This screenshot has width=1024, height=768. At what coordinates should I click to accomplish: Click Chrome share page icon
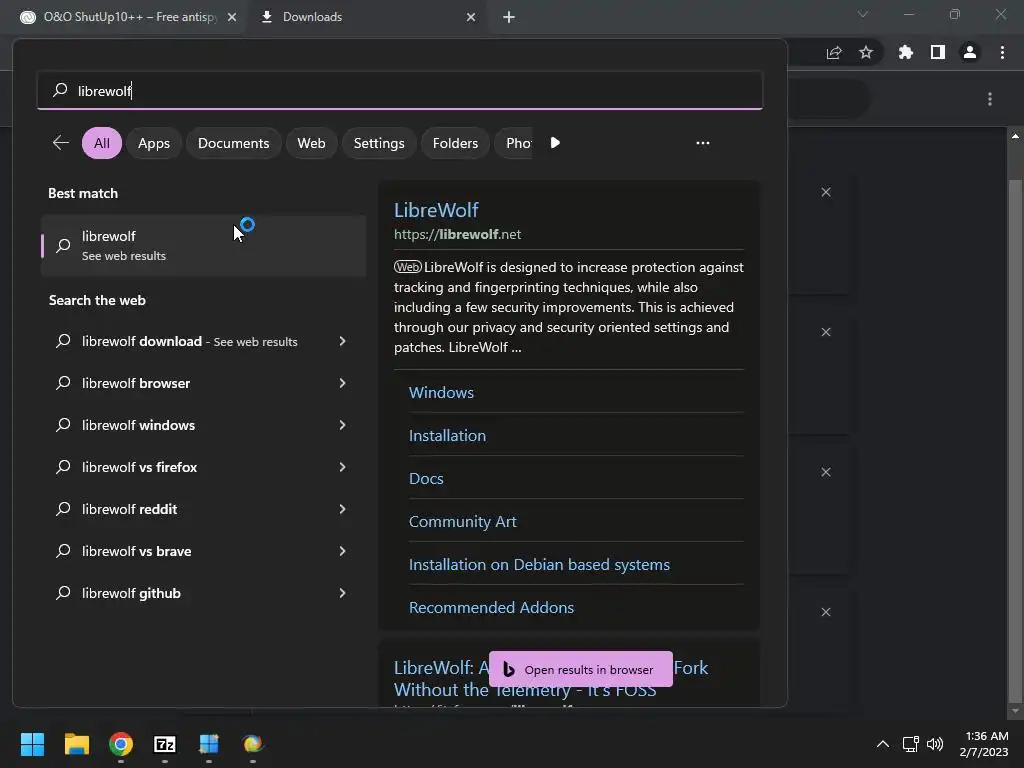coord(834,52)
